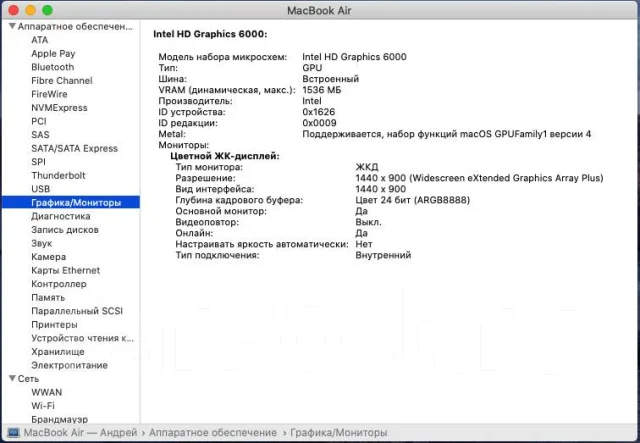The width and height of the screenshot is (640, 443).
Task: Click Цвет 24 бит (ARGB8888) value
Action: pyautogui.click(x=413, y=200)
